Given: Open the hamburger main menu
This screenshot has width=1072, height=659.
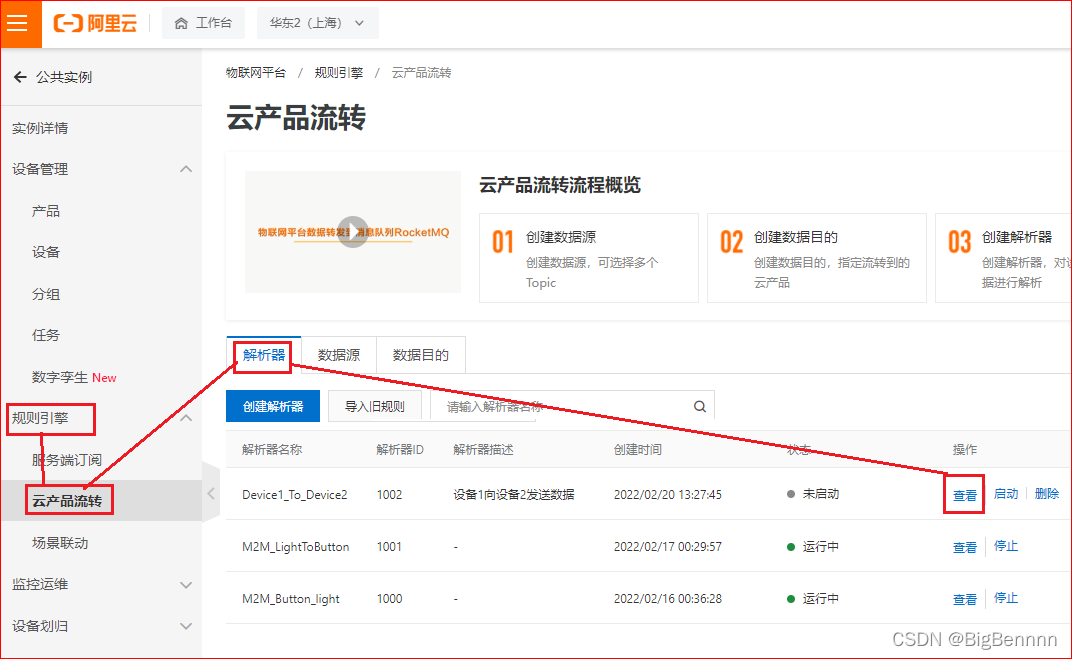Looking at the screenshot, I should pos(18,23).
